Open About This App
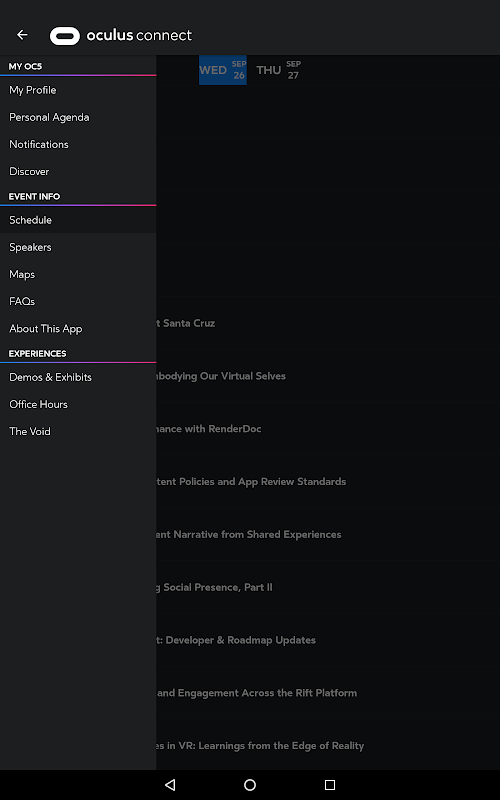 click(x=78, y=329)
